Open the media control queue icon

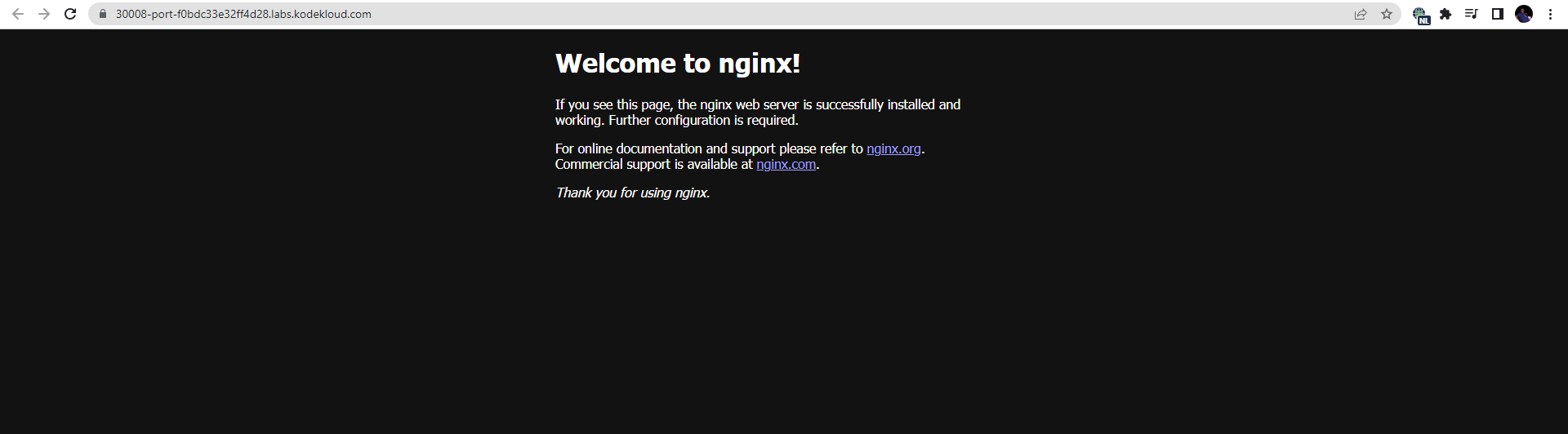click(x=1471, y=14)
